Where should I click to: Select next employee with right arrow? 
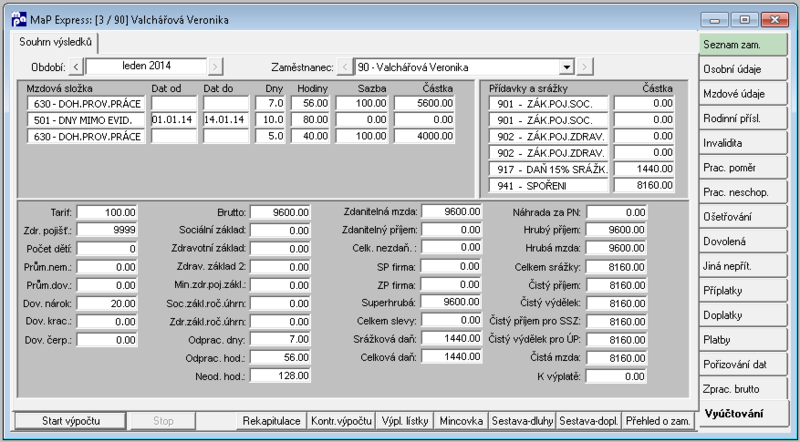585,67
